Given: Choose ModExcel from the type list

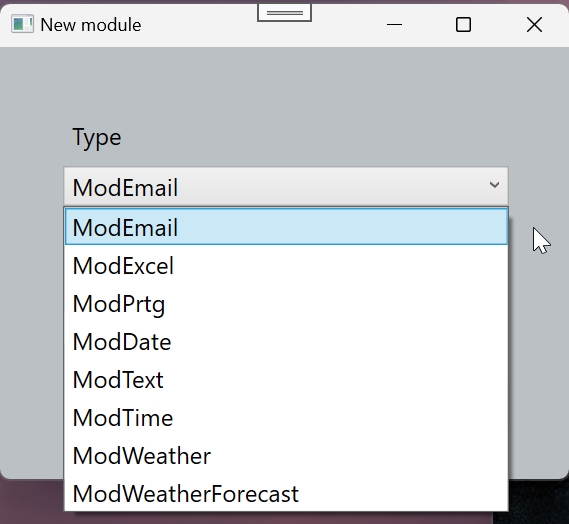Looking at the screenshot, I should pyautogui.click(x=286, y=266).
